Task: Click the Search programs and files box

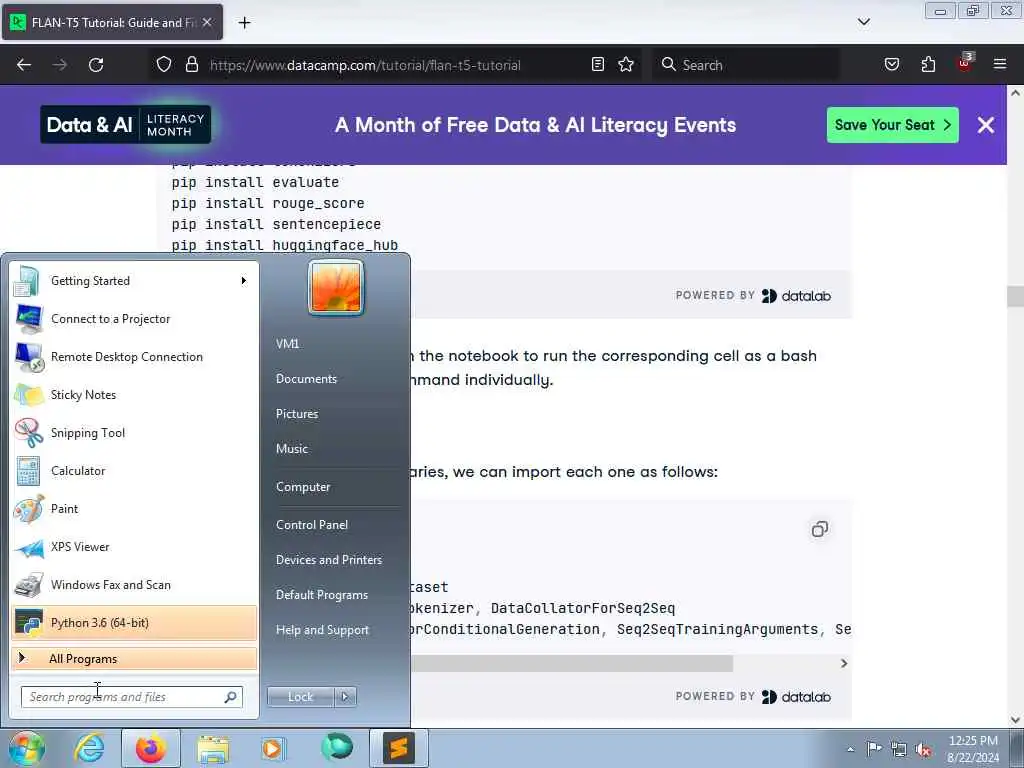Action: tap(131, 697)
